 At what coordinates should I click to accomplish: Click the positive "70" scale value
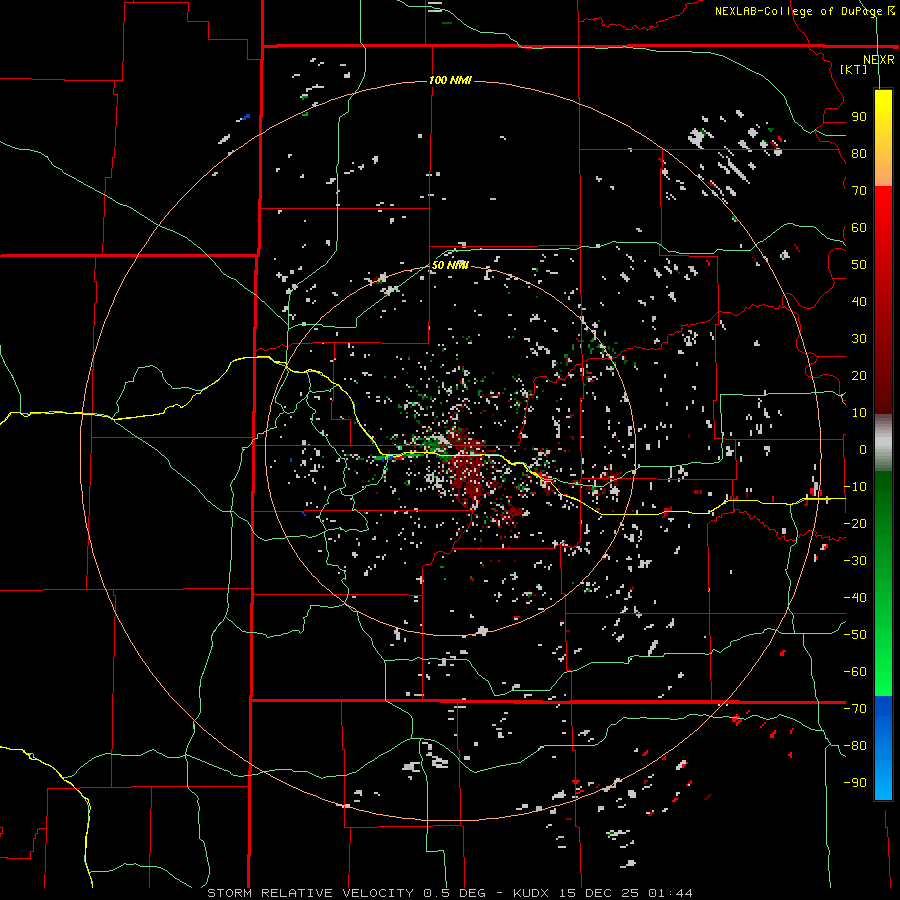click(859, 191)
